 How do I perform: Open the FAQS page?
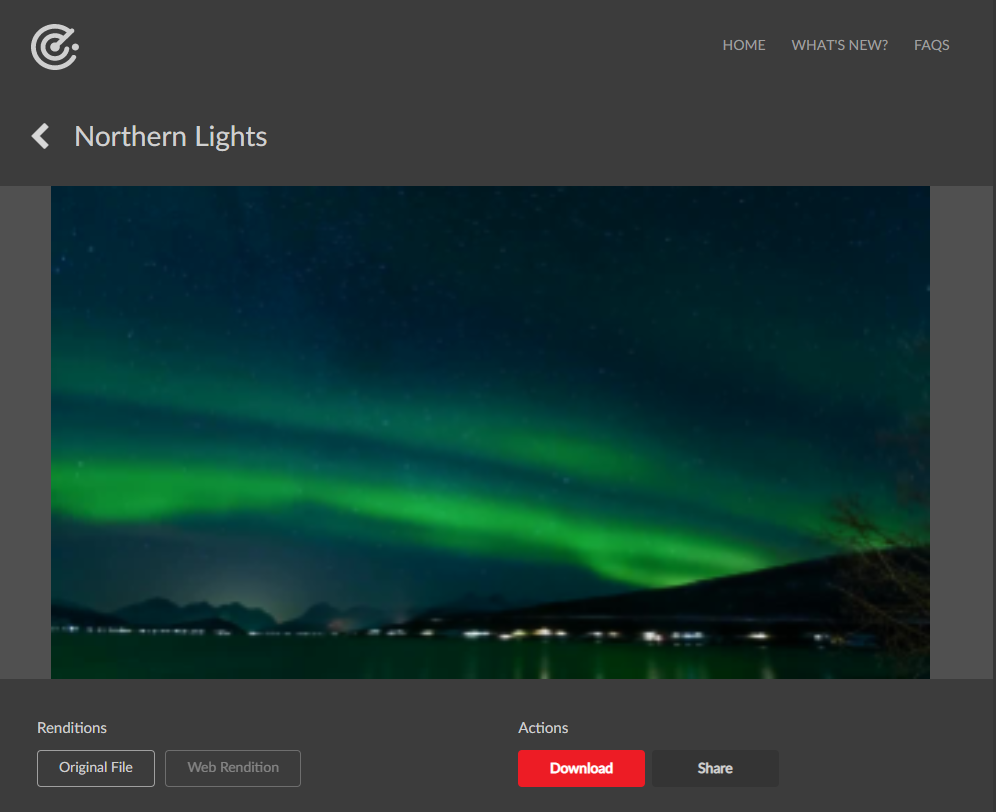coord(931,45)
